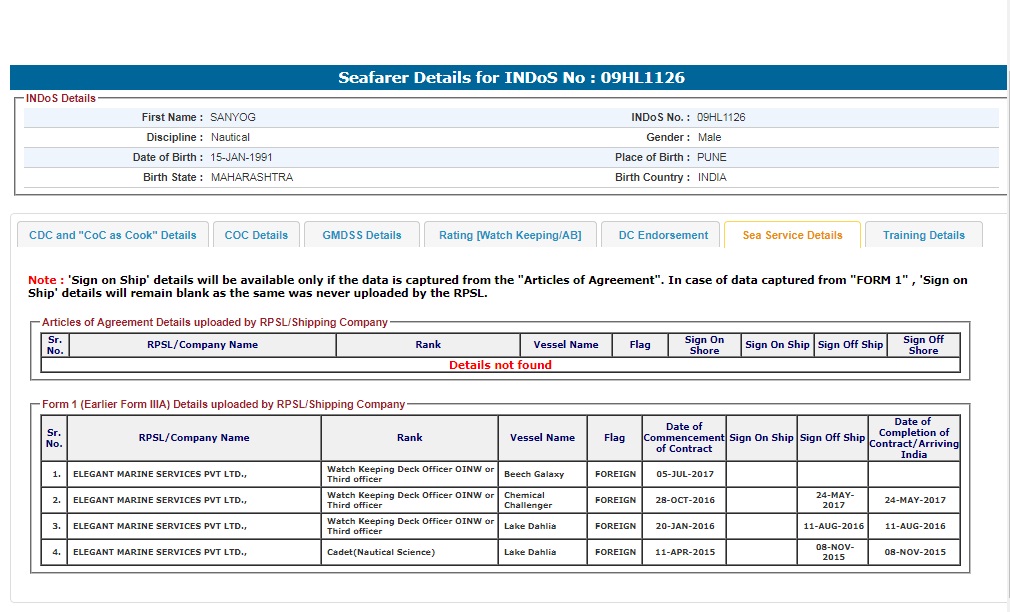Select the Chemical Challenger vessel cell
The image size is (1010, 612).
[528, 500]
